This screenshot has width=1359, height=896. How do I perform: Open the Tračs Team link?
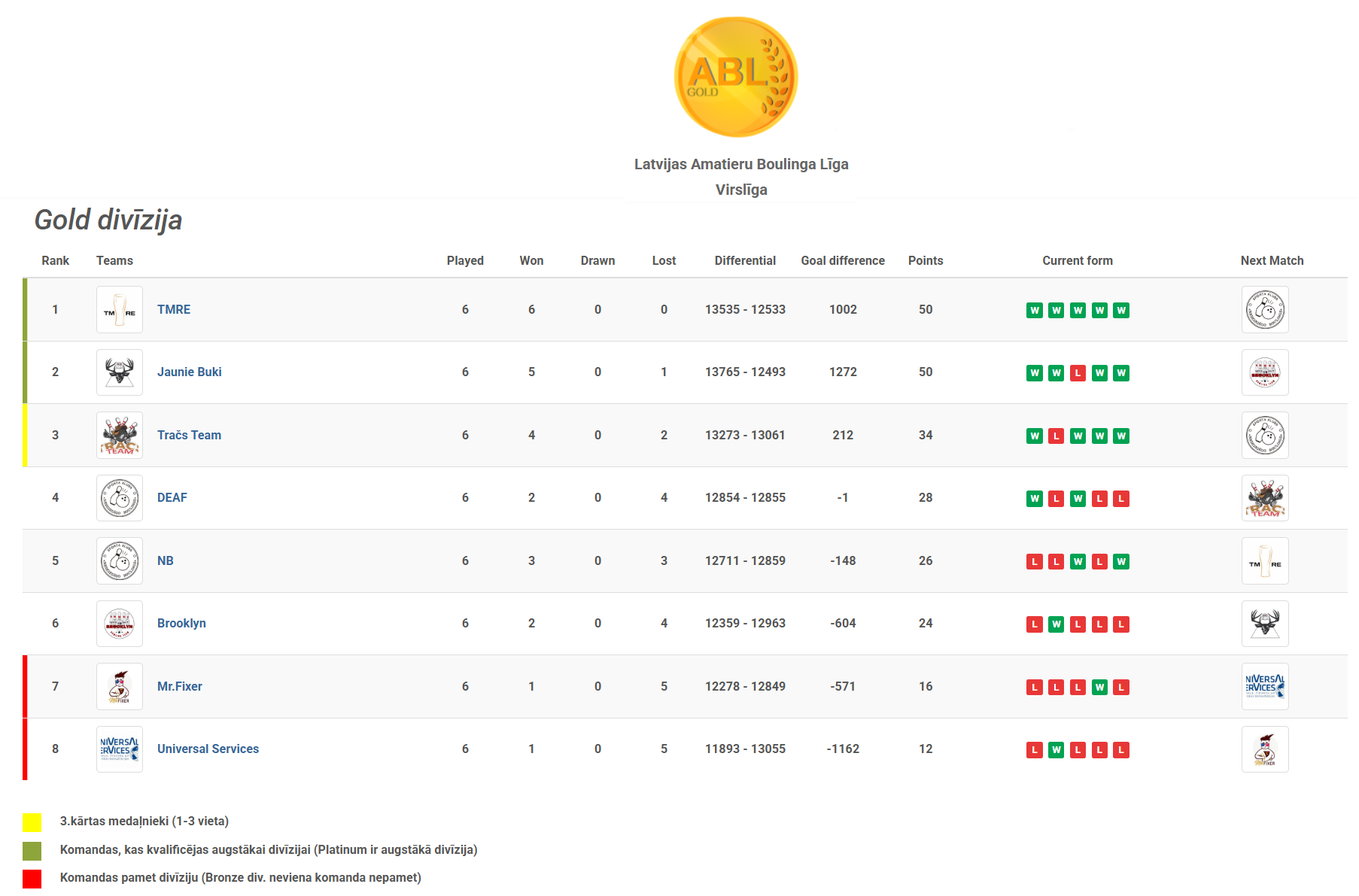189,436
